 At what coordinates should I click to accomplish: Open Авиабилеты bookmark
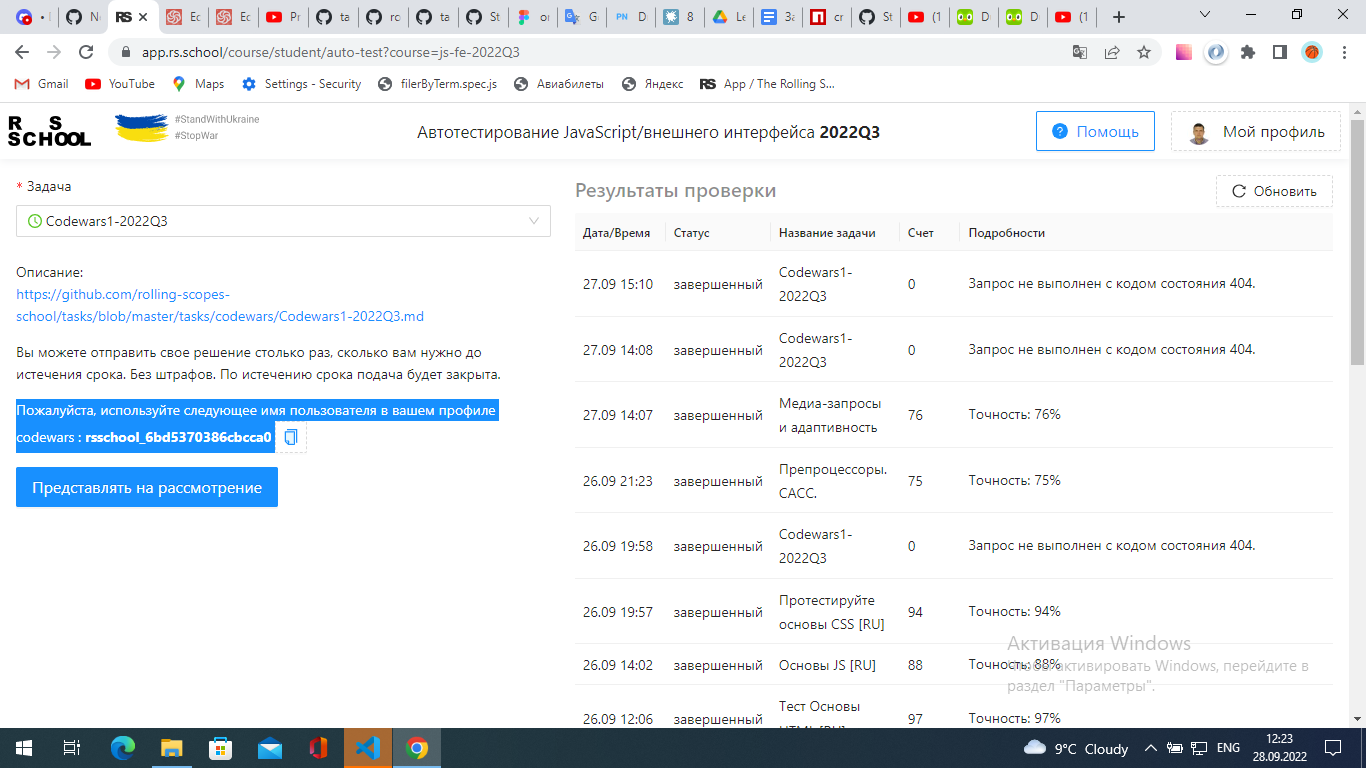pos(559,84)
